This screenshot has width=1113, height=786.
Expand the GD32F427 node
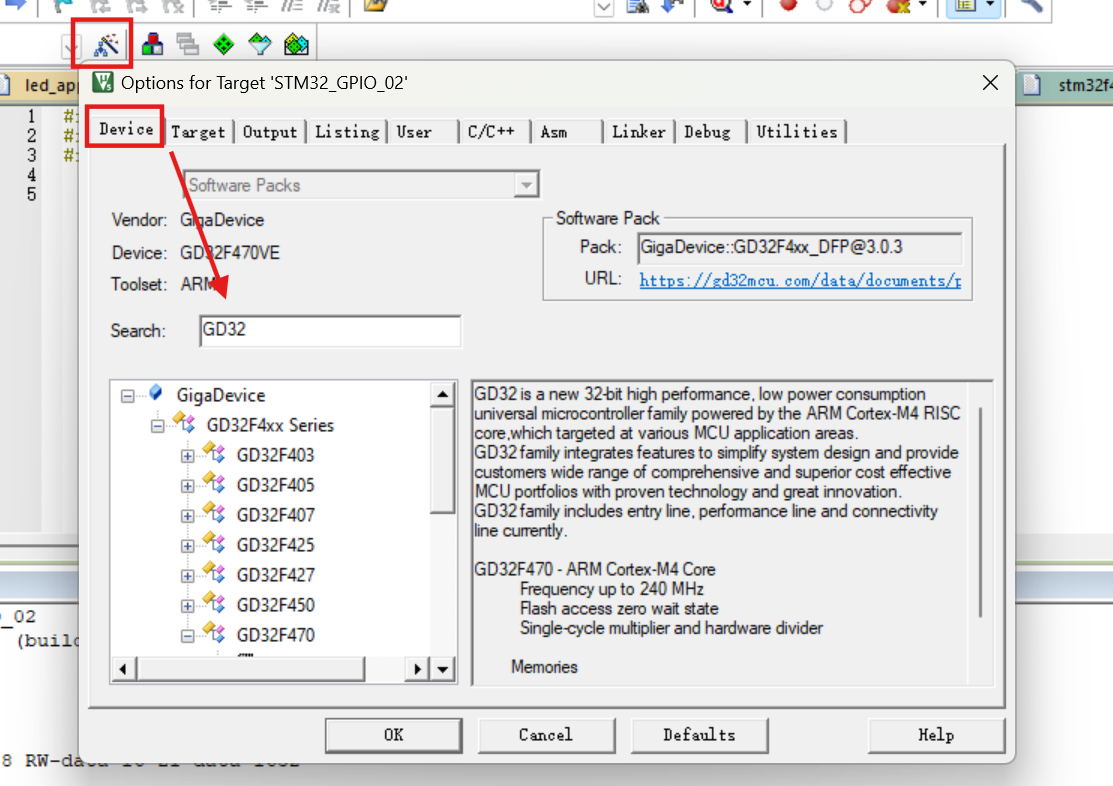coord(187,575)
